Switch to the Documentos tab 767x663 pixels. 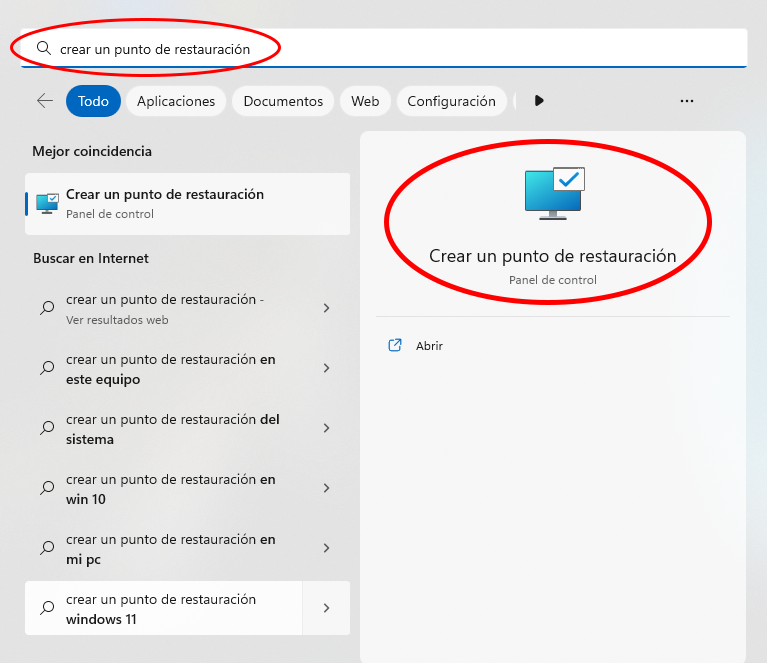pos(283,101)
